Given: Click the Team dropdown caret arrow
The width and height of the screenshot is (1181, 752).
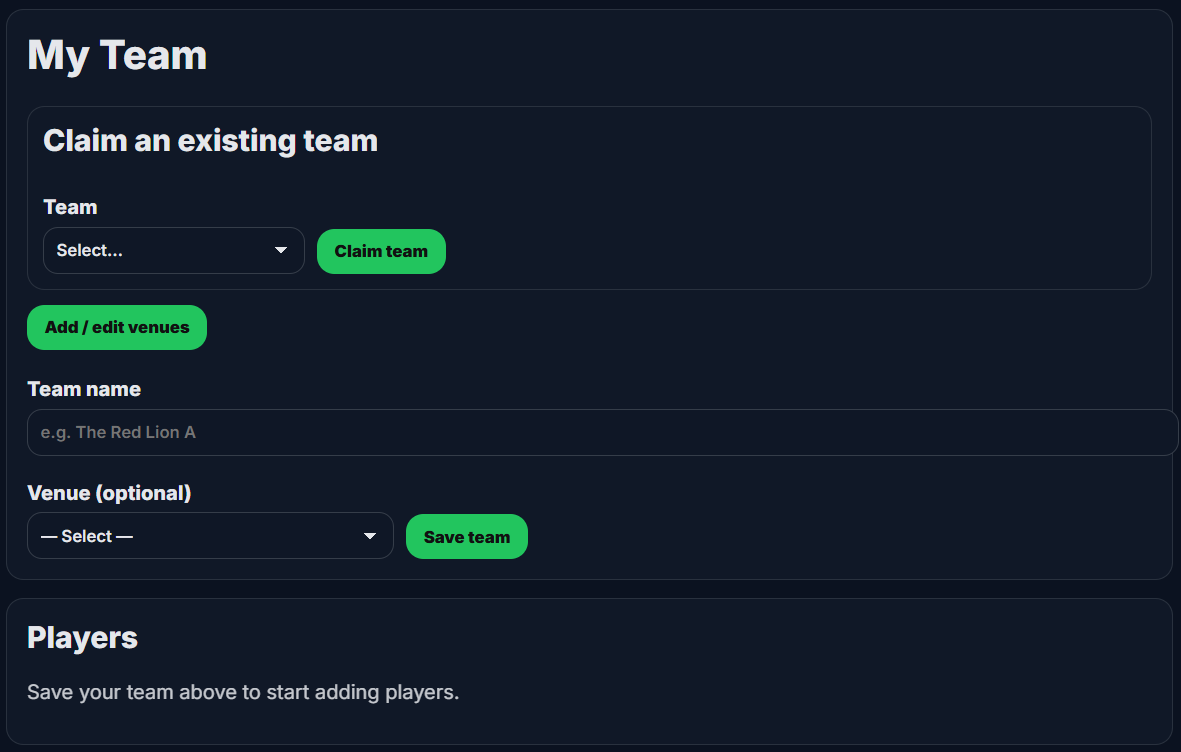Looking at the screenshot, I should [281, 250].
